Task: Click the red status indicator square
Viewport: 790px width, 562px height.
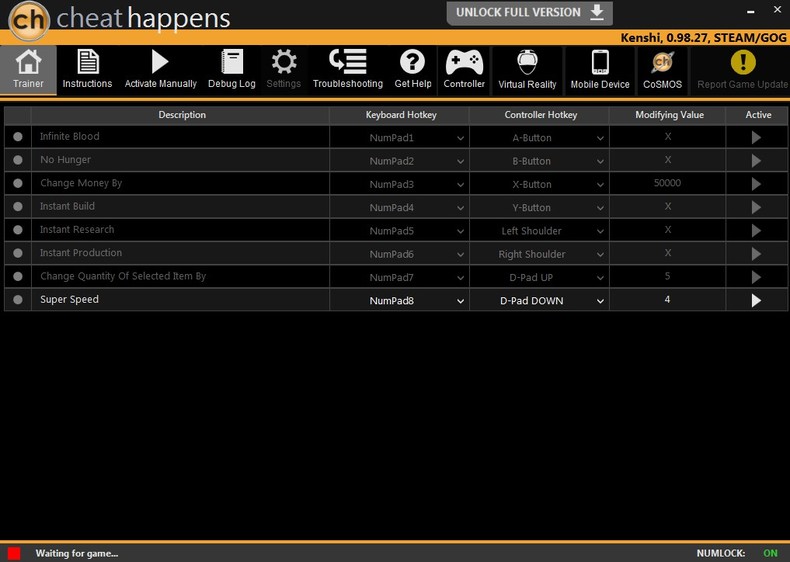Action: click(14, 553)
